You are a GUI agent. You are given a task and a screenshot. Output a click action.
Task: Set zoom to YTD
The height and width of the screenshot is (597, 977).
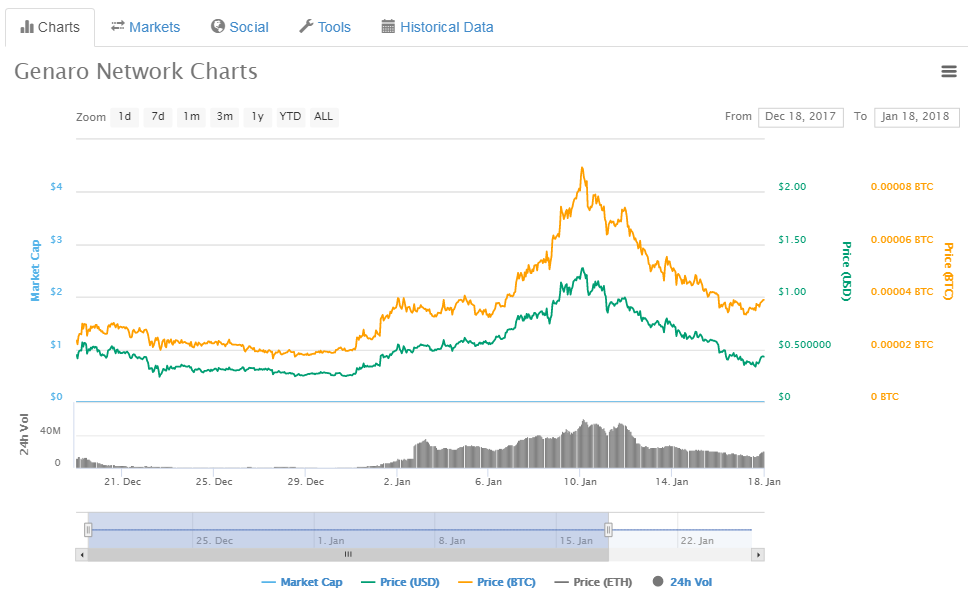pos(290,117)
